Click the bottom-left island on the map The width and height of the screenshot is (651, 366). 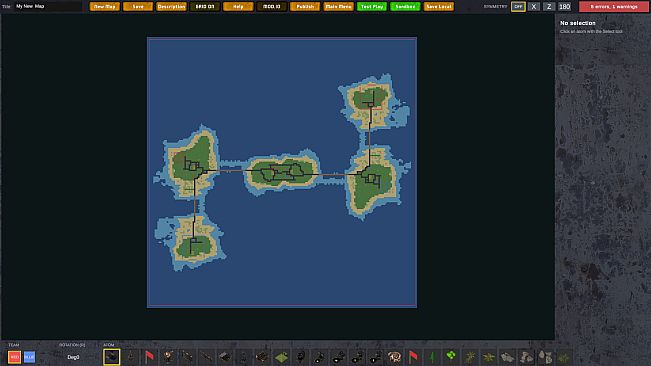point(191,242)
